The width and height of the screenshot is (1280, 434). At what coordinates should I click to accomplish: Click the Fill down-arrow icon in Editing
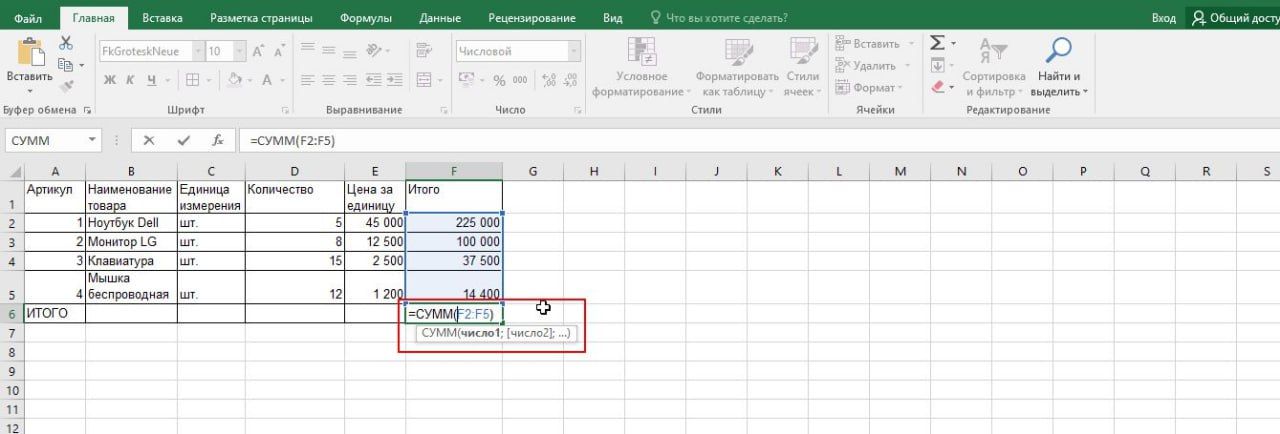(x=937, y=65)
